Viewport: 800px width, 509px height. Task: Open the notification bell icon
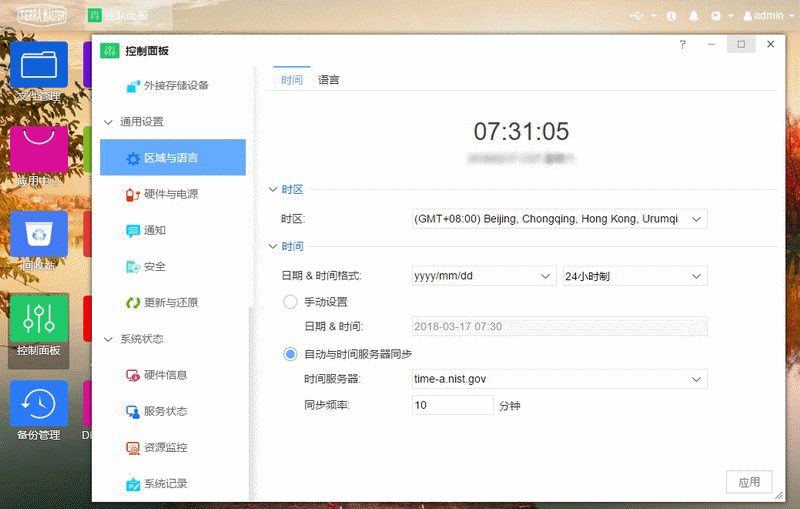pyautogui.click(x=694, y=16)
